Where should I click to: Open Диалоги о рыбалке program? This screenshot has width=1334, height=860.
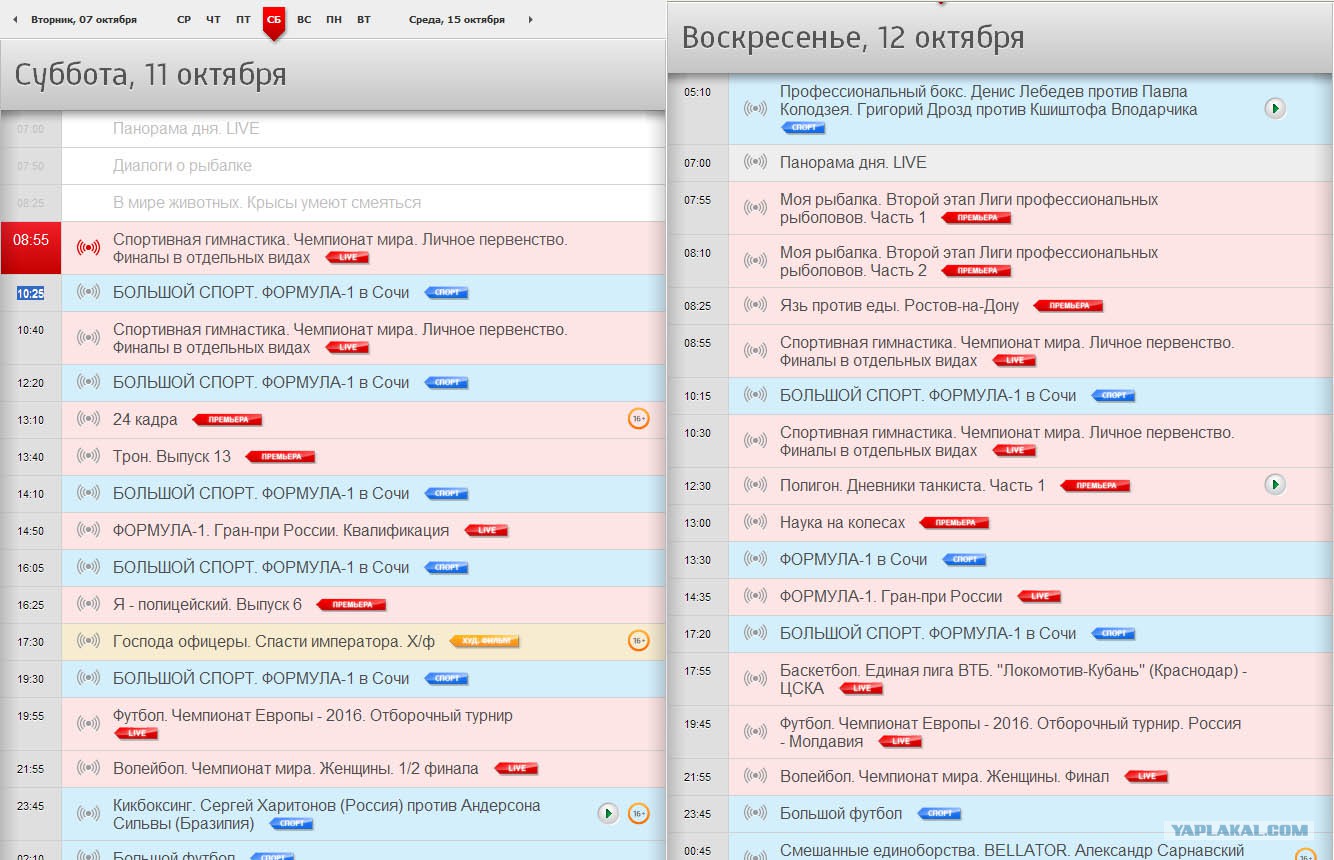click(182, 166)
